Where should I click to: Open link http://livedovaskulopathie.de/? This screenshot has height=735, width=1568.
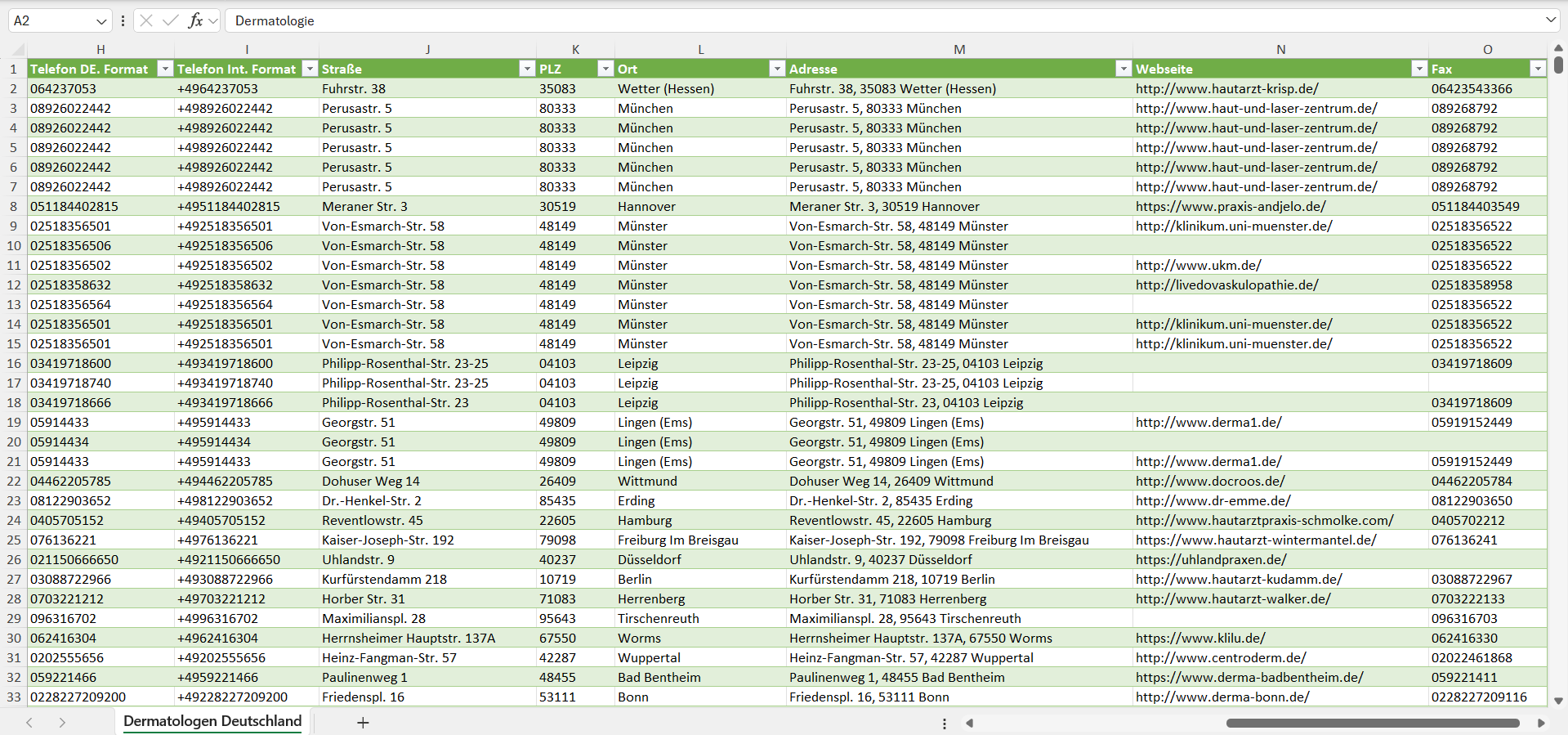point(1226,285)
